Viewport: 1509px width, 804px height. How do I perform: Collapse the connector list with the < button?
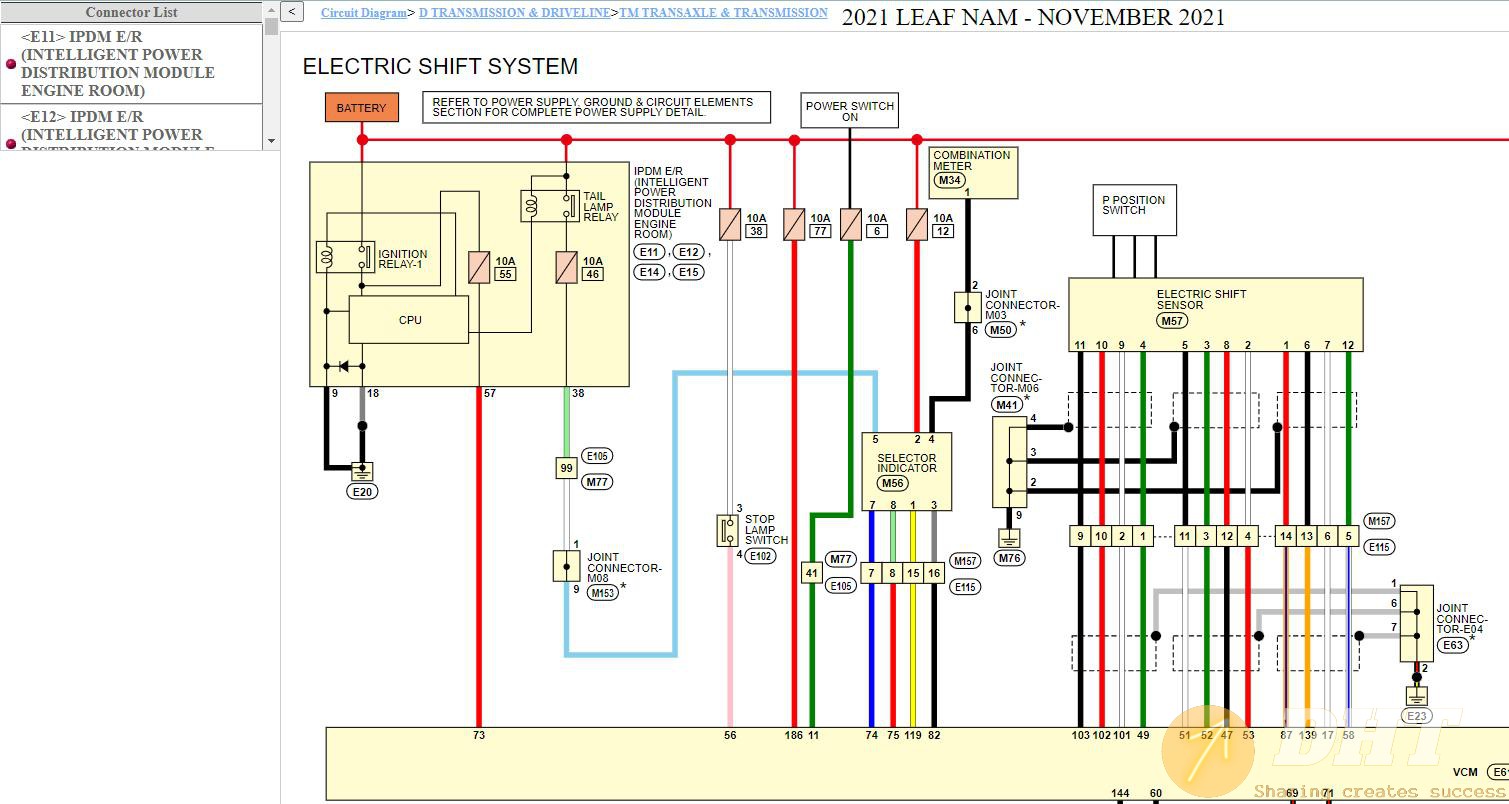click(292, 12)
